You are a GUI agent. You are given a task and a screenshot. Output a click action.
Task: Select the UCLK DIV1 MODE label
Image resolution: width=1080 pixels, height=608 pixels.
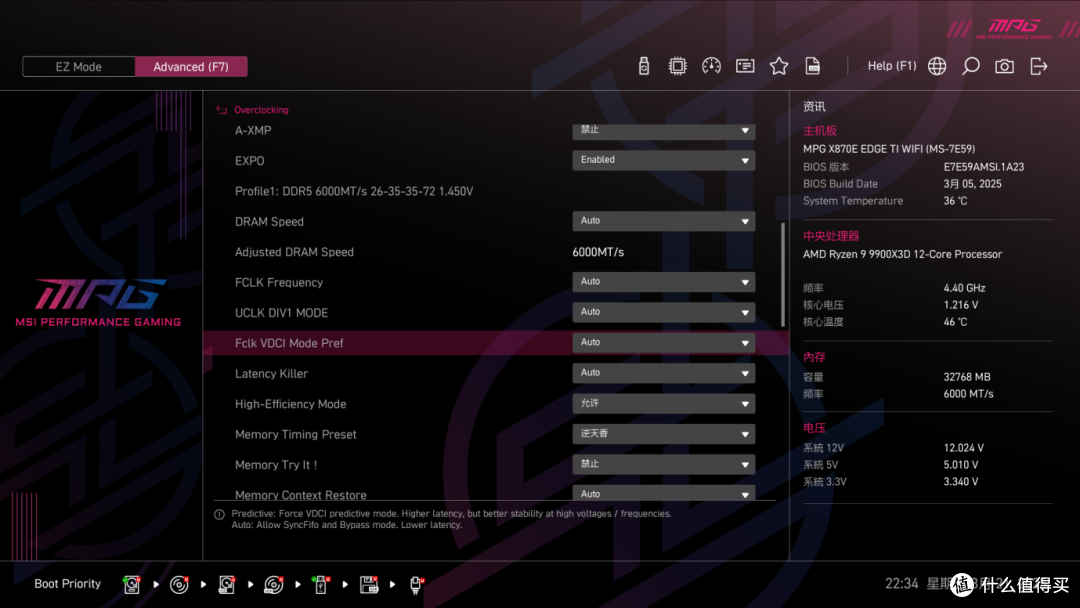pyautogui.click(x=281, y=313)
